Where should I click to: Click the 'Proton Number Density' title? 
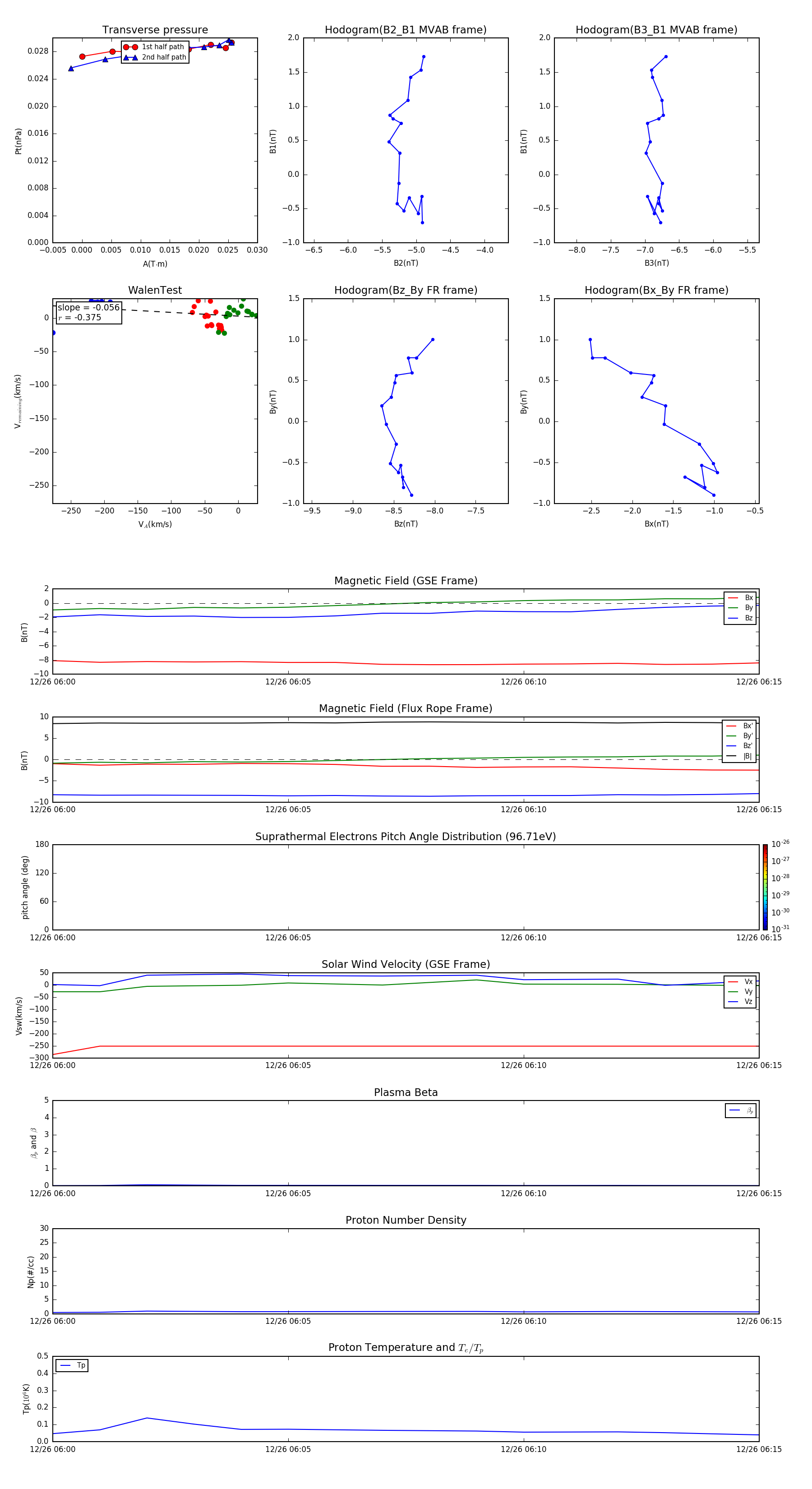406,1220
